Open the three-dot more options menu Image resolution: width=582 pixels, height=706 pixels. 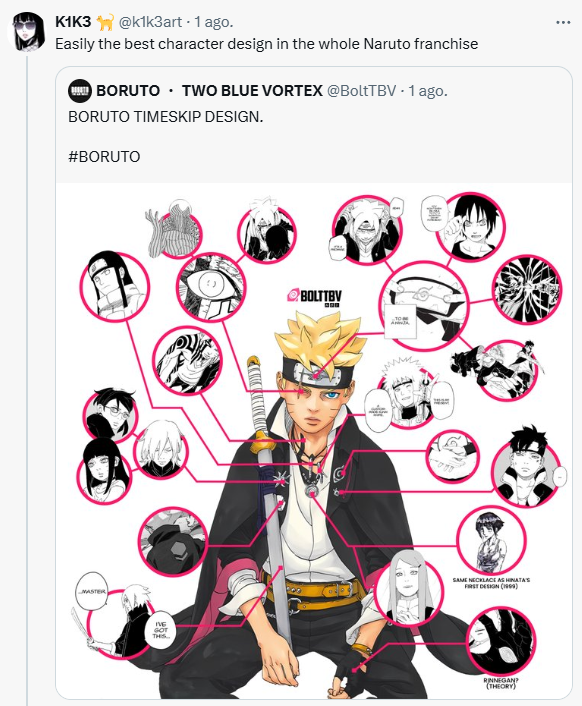pyautogui.click(x=563, y=23)
